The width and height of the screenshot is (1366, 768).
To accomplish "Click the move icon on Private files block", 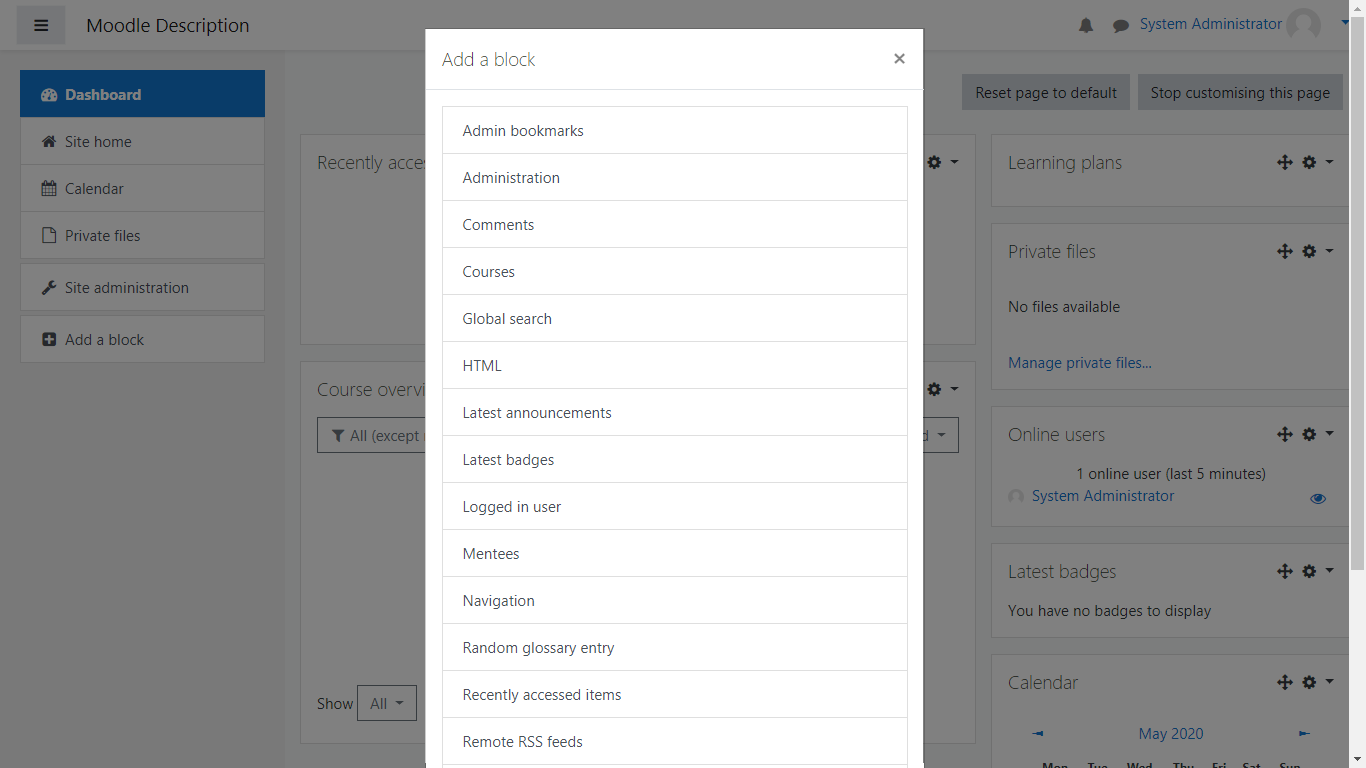I will point(1285,251).
